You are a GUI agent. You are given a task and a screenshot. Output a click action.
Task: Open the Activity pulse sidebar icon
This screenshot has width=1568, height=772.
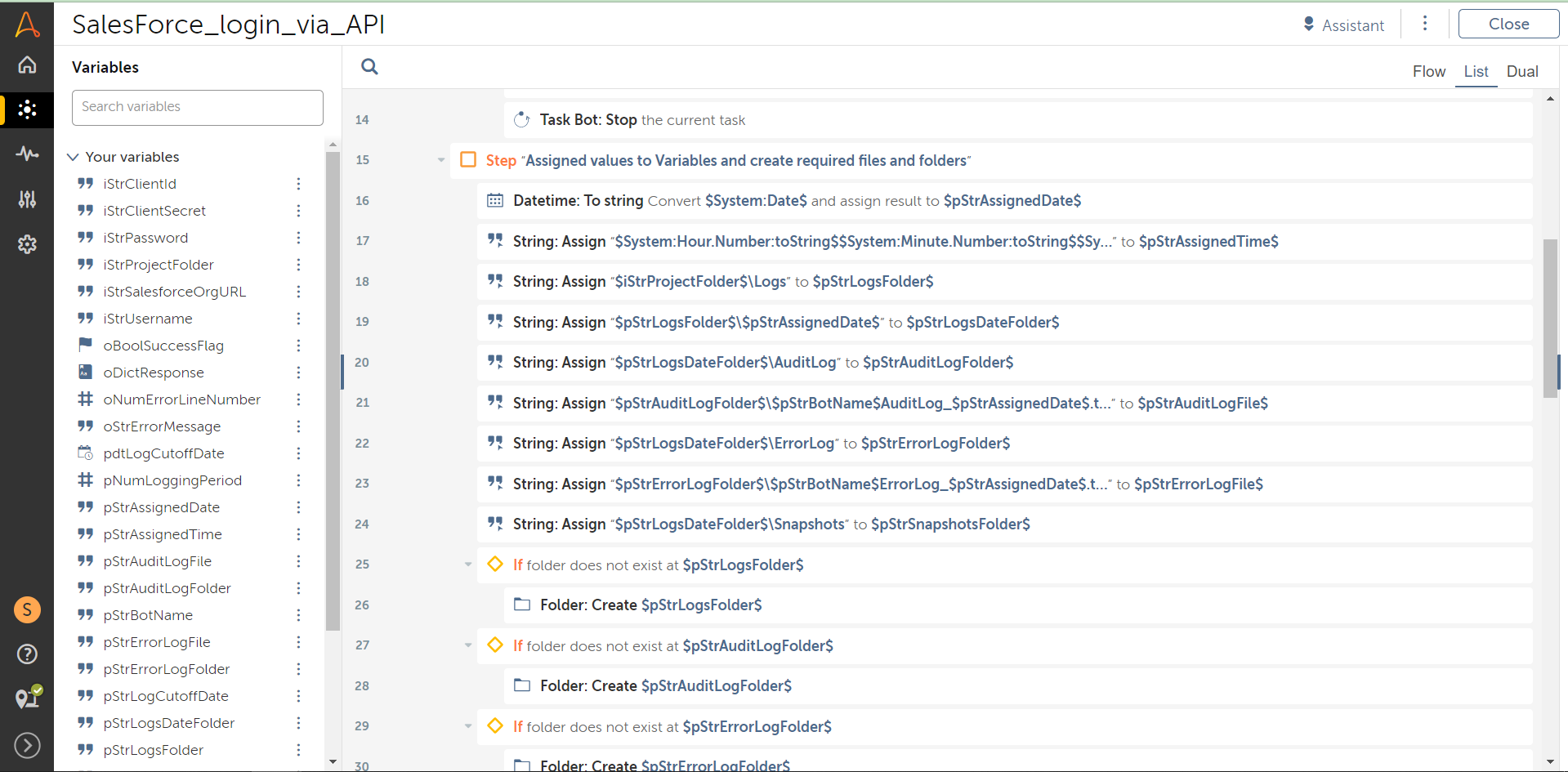pyautogui.click(x=27, y=154)
